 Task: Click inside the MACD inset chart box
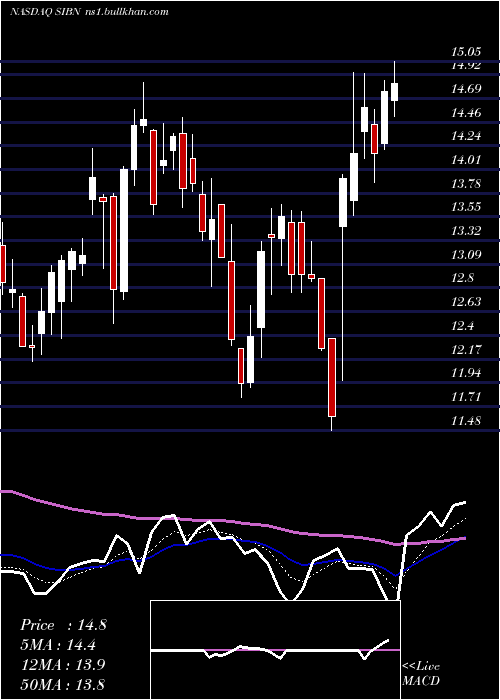coord(275,650)
